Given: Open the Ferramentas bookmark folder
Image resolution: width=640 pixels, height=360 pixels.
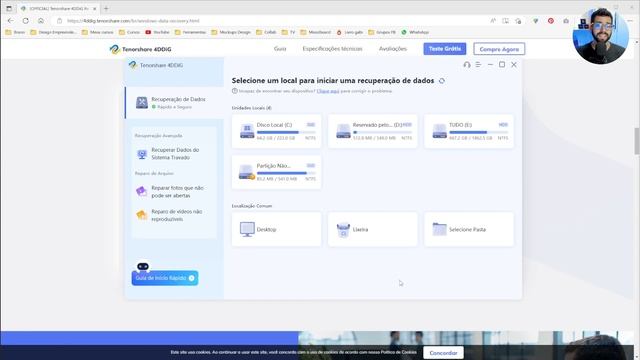Looking at the screenshot, I should pyautogui.click(x=190, y=32).
